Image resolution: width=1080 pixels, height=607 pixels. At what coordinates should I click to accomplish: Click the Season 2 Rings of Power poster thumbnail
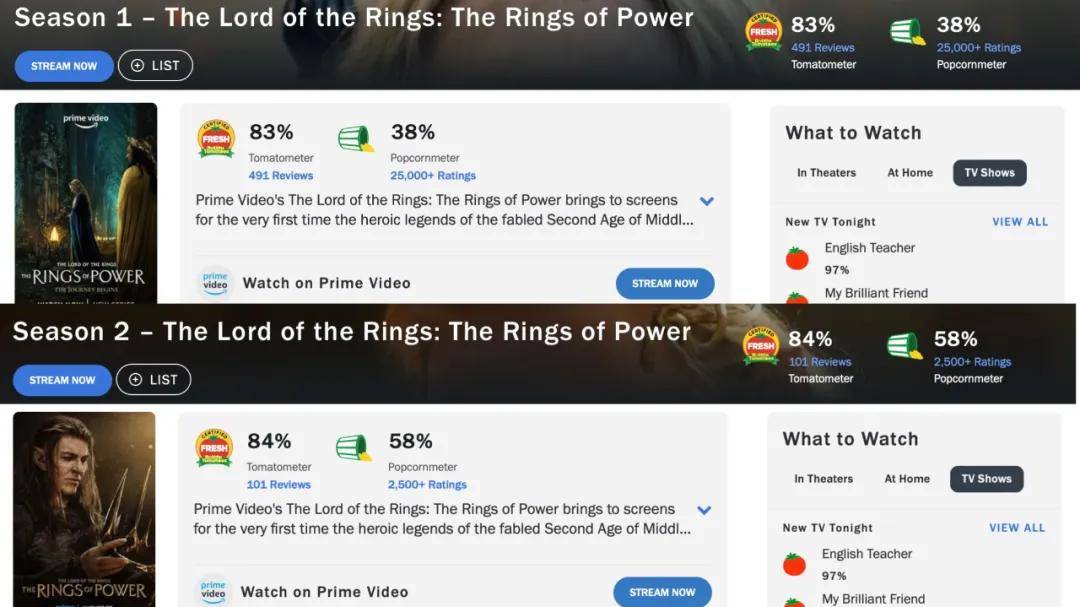click(x=84, y=508)
